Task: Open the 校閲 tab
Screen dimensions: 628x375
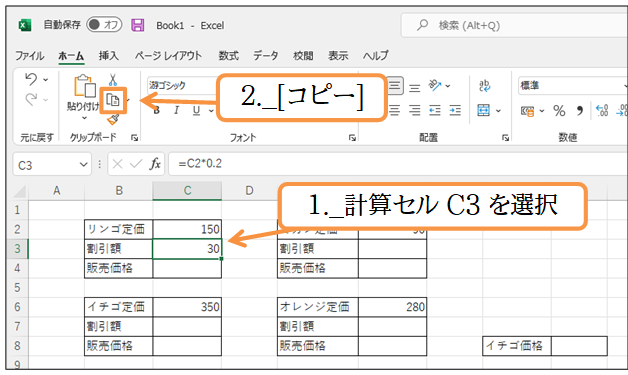Action: 303,55
